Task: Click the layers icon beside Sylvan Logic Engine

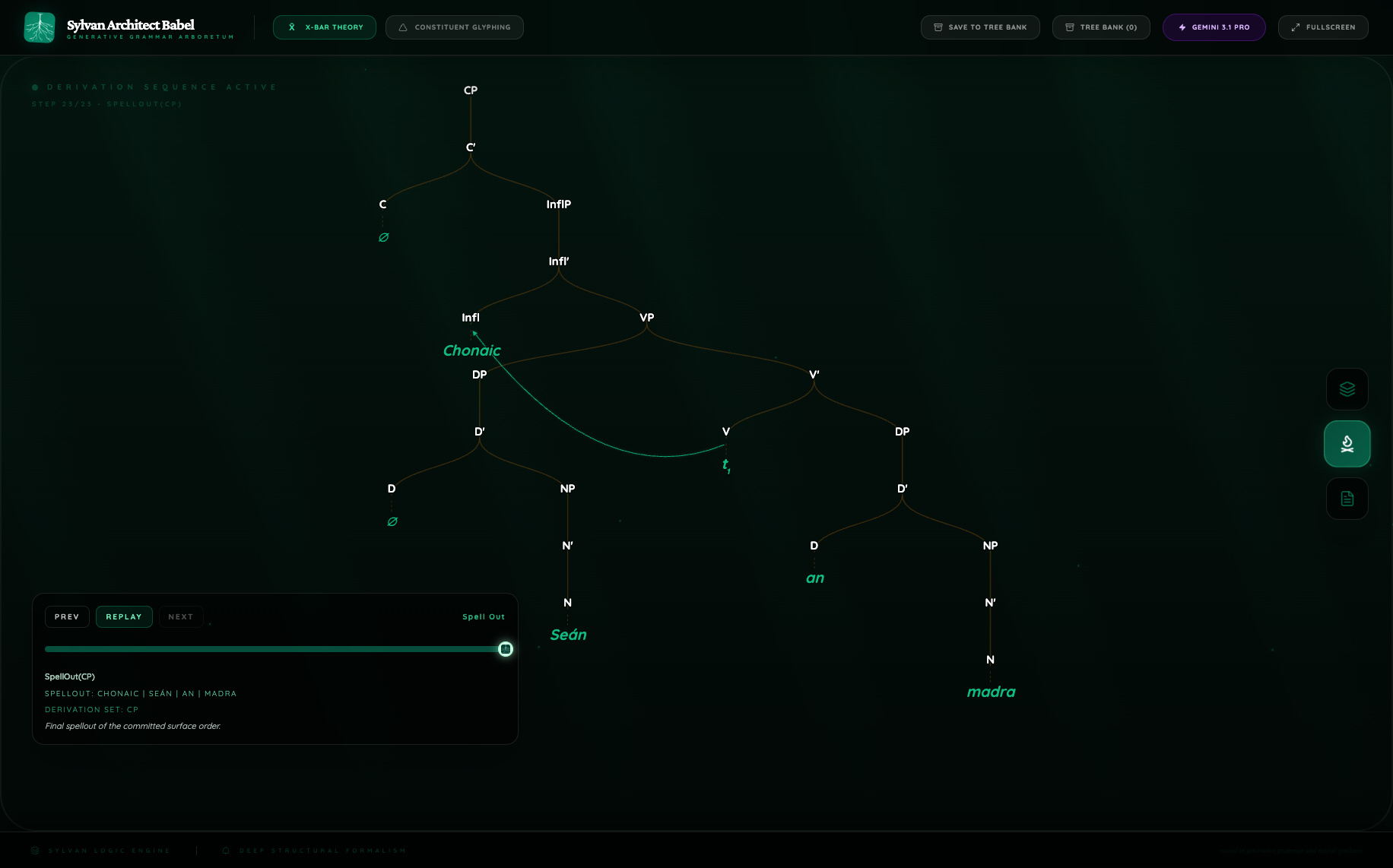Action: tap(35, 851)
